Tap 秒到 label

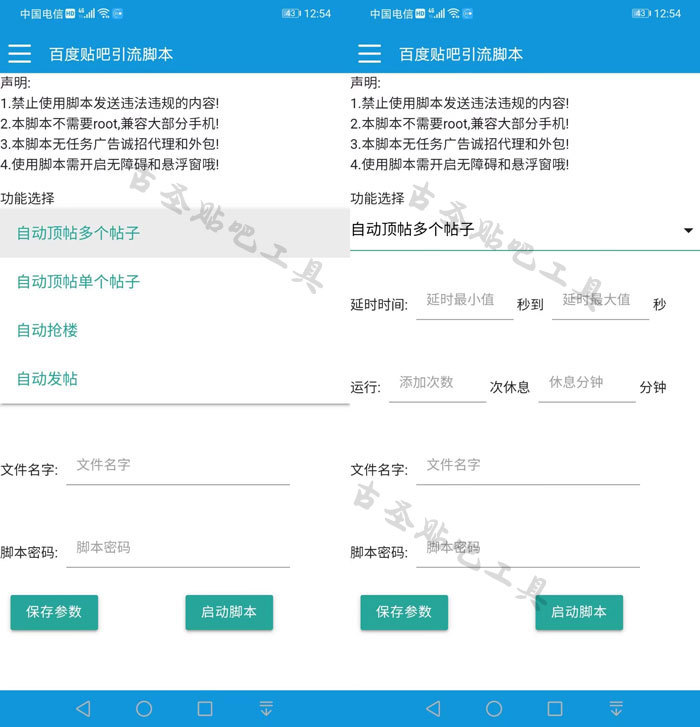530,305
